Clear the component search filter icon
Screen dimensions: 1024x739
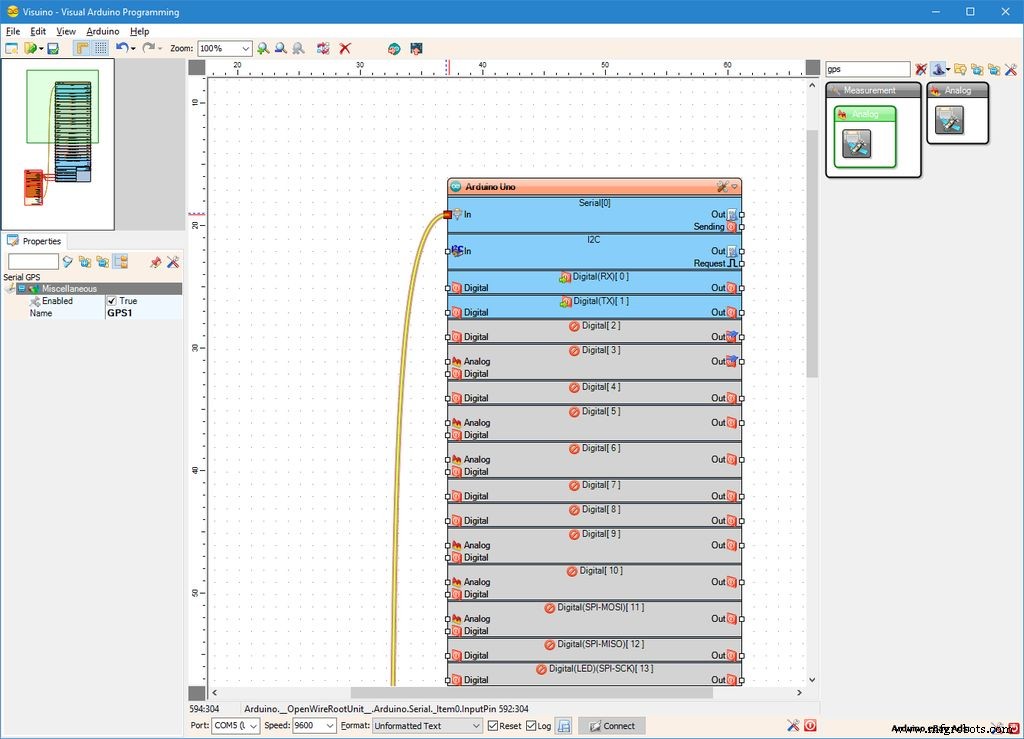[921, 69]
